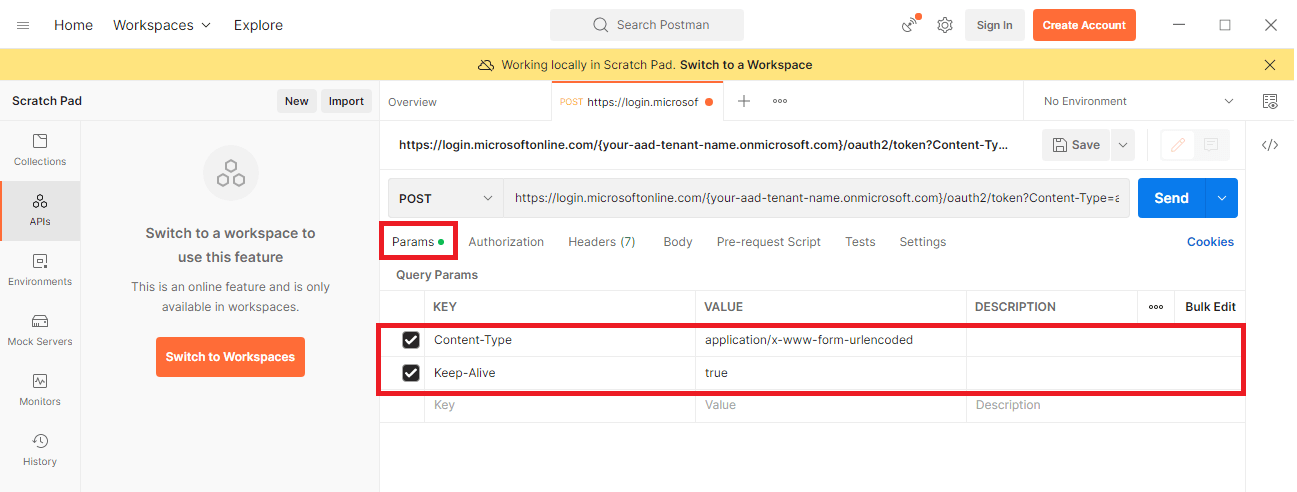The height and width of the screenshot is (492, 1297).
Task: Switch to the Authorization tab
Action: [x=506, y=242]
